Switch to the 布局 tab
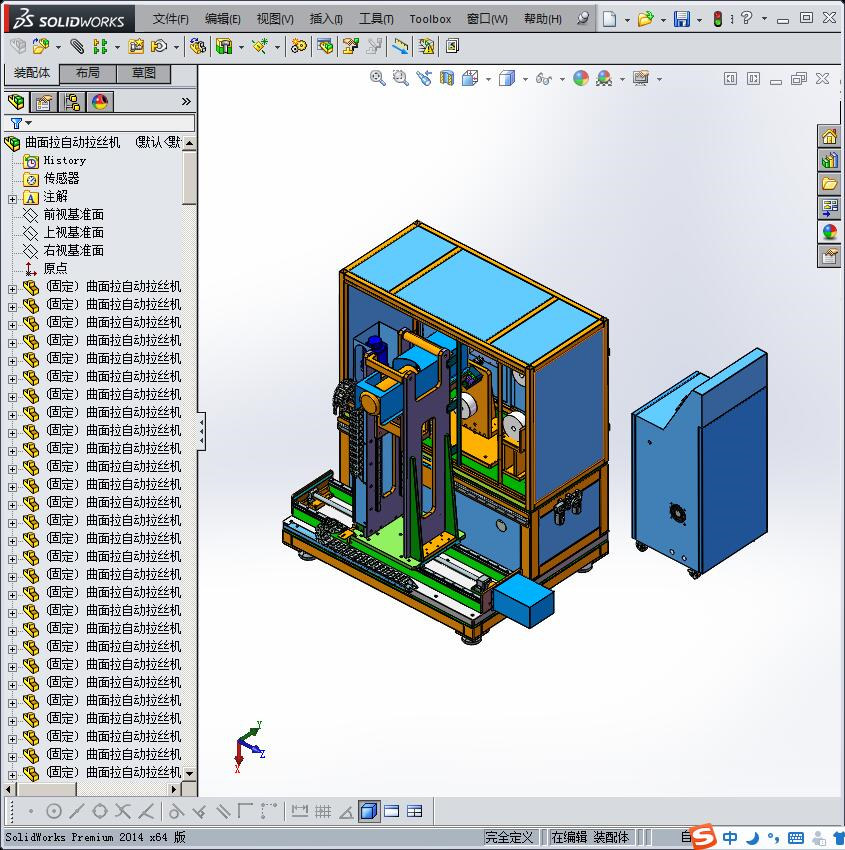This screenshot has width=845, height=850. (87, 73)
